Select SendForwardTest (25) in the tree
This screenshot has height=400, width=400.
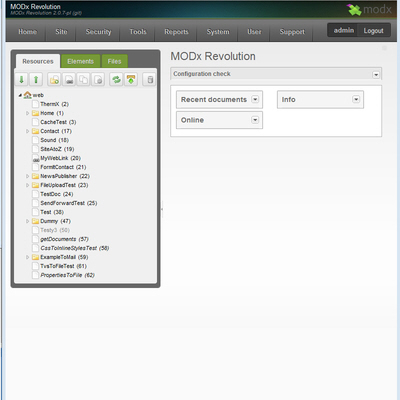pos(69,203)
